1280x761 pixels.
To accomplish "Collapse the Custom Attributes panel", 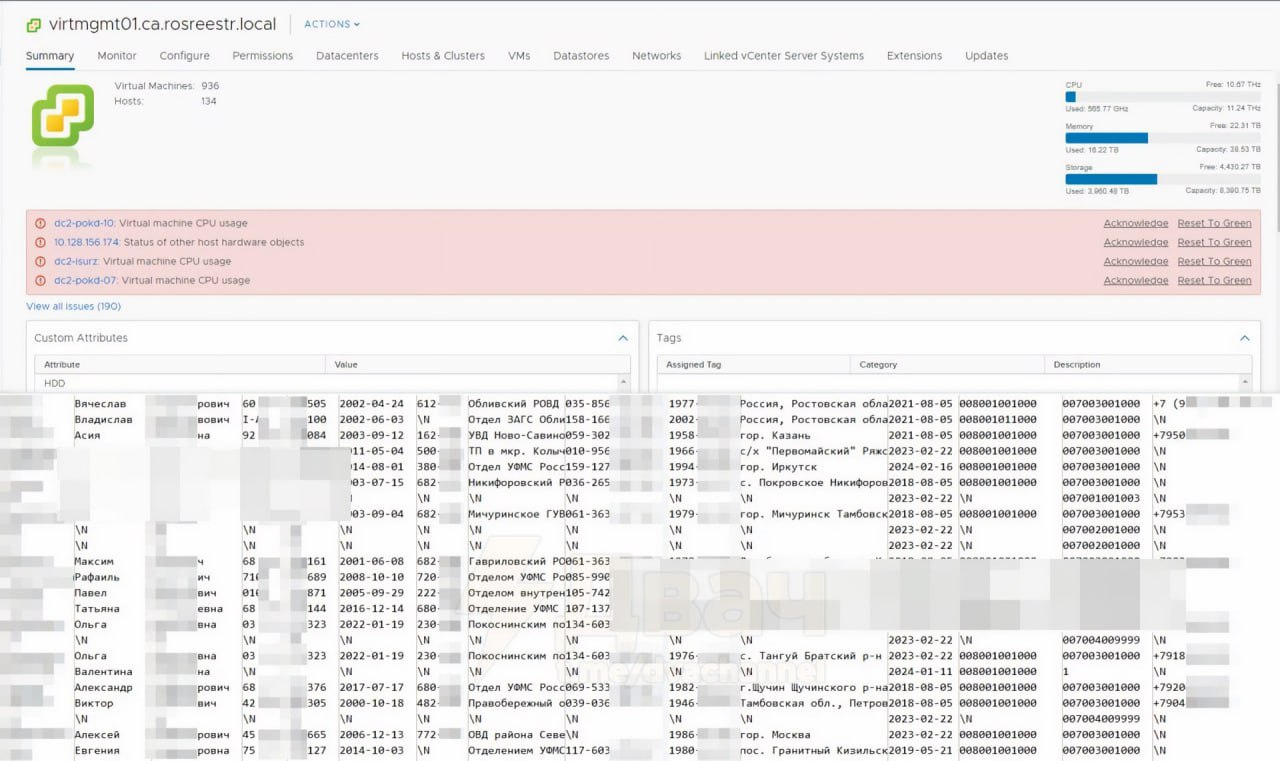I will pyautogui.click(x=623, y=339).
